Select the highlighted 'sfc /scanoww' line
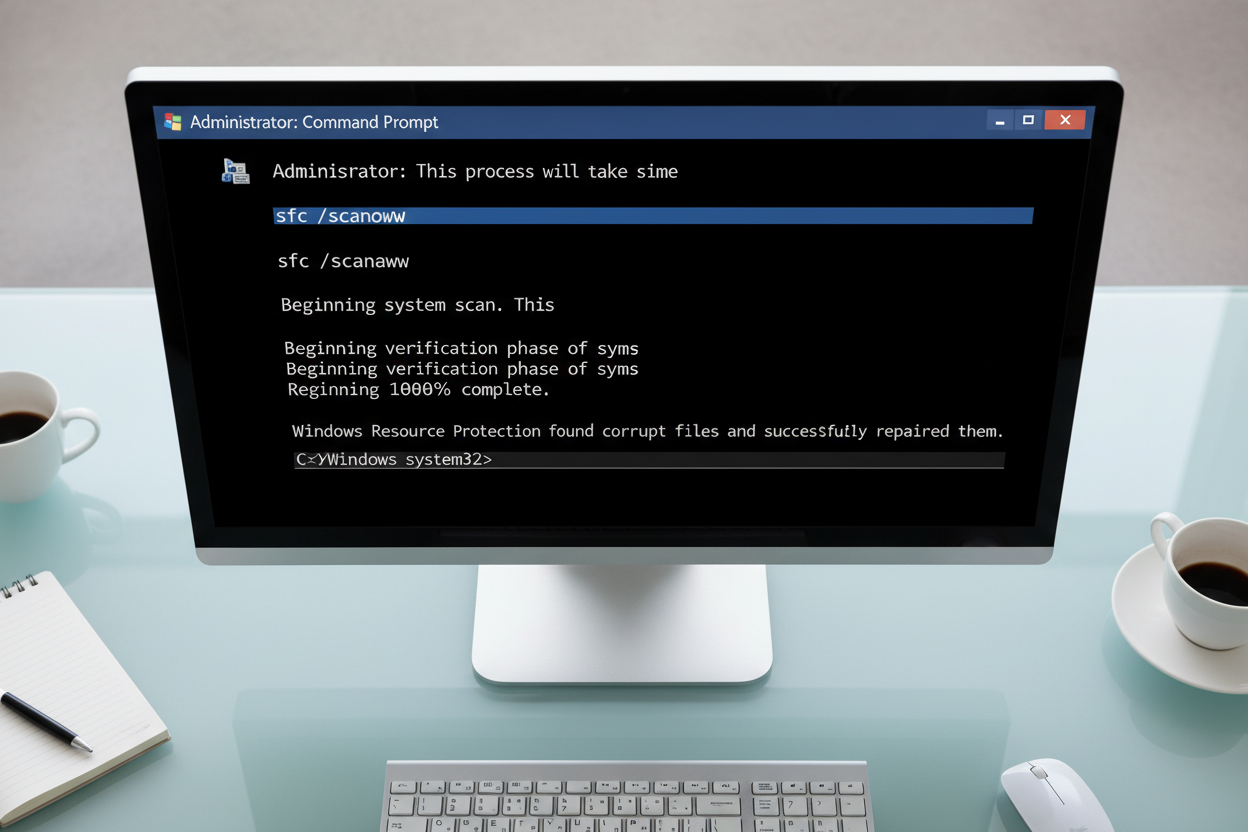Viewport: 1248px width, 832px height. tap(340, 216)
